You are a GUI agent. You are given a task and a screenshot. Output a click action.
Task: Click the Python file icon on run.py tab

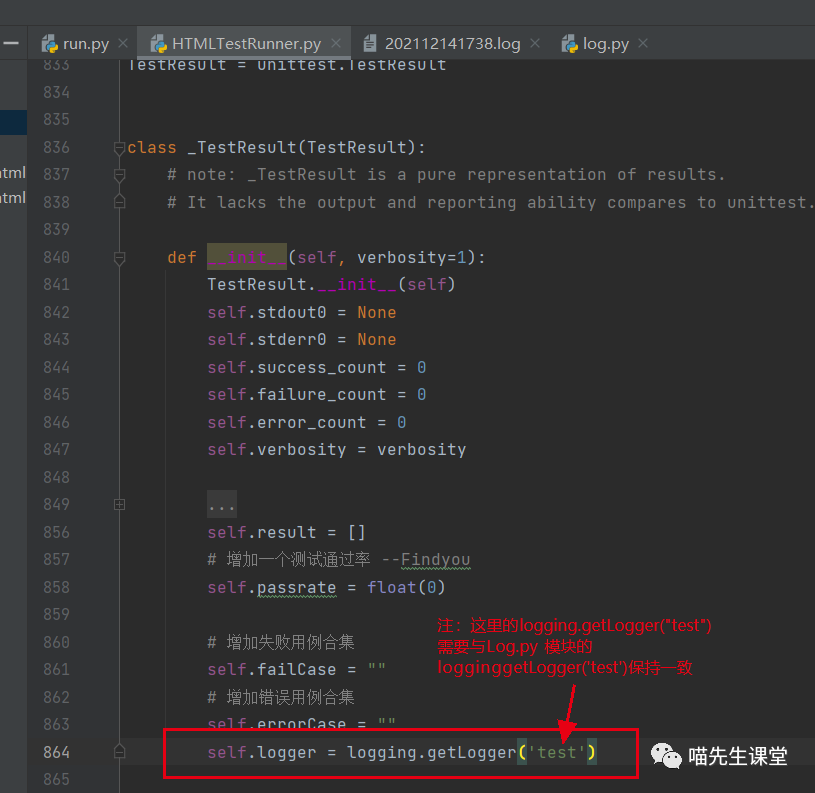[49, 44]
